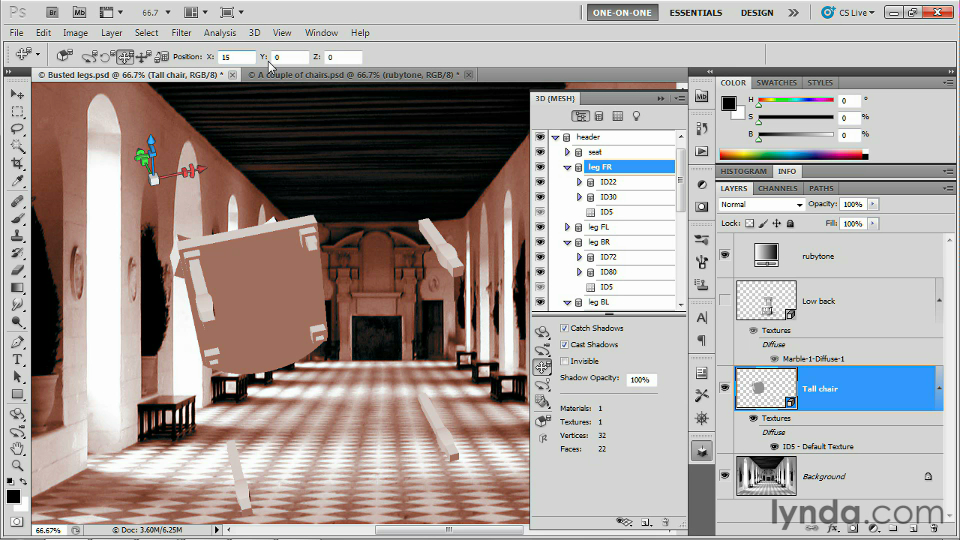Show whole scene in 3D panel
This screenshot has height=540, width=960.
coord(580,116)
